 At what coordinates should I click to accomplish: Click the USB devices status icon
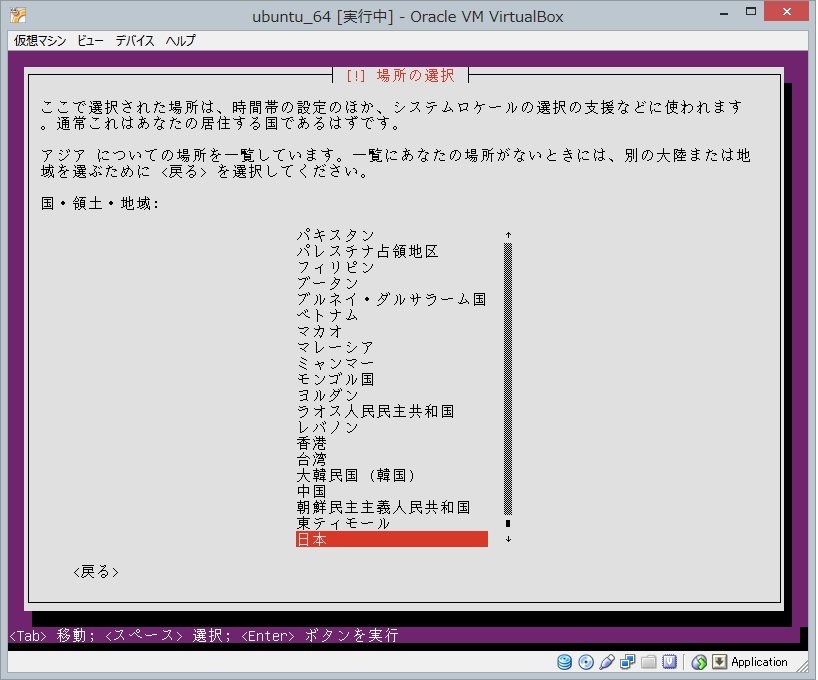pos(607,662)
